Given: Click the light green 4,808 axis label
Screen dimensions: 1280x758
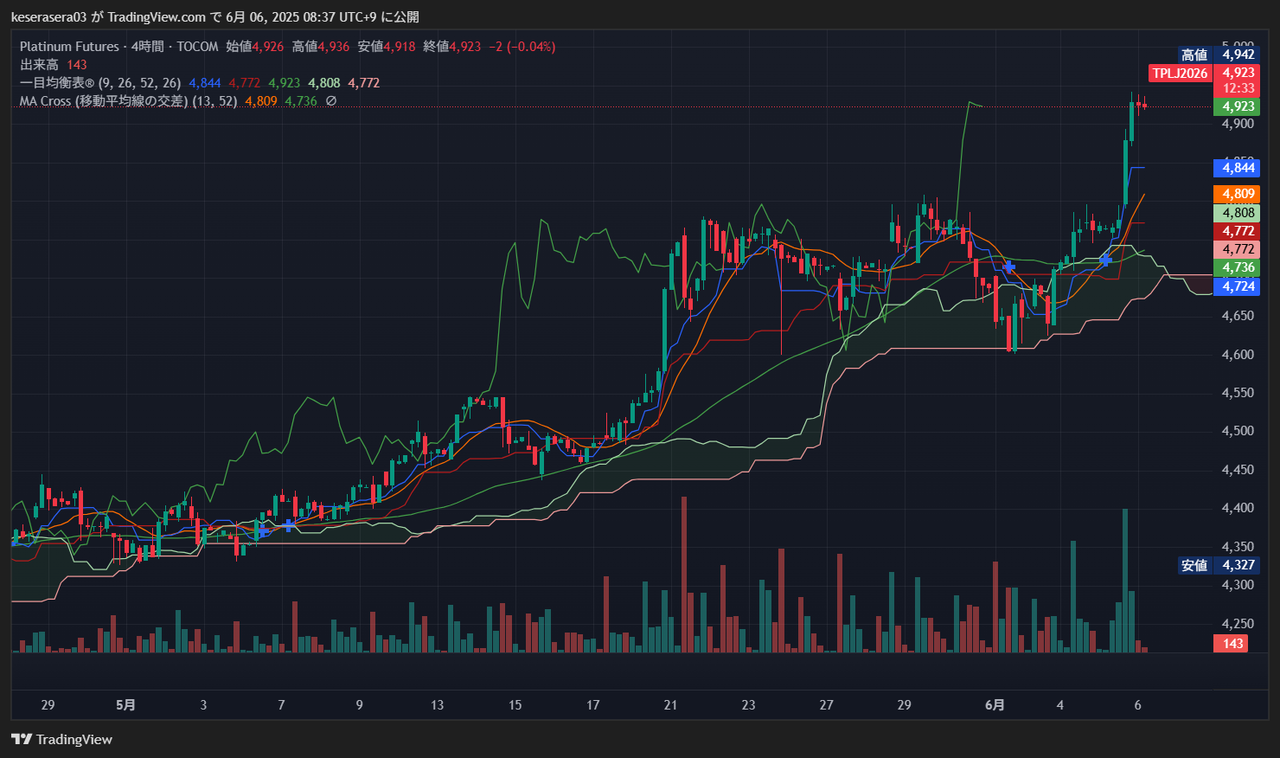Looking at the screenshot, I should pos(1235,213).
